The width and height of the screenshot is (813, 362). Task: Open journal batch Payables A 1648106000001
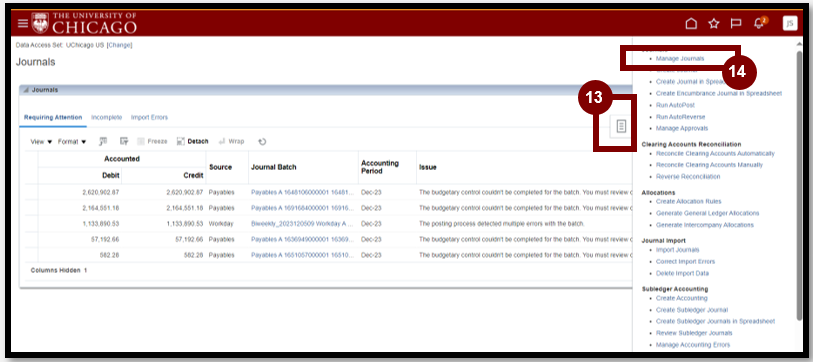tap(303, 192)
